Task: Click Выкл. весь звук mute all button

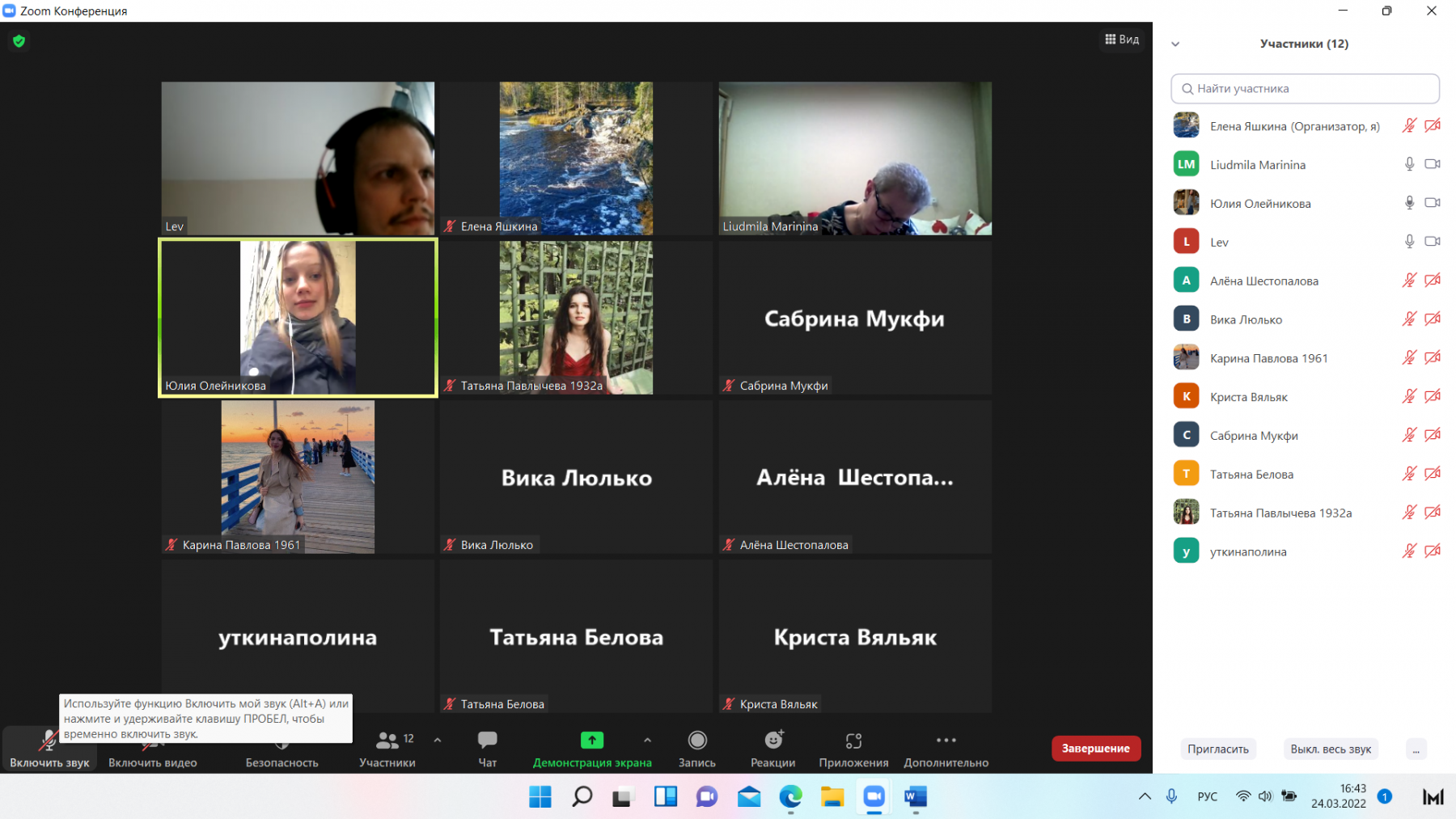Action: pos(1331,749)
